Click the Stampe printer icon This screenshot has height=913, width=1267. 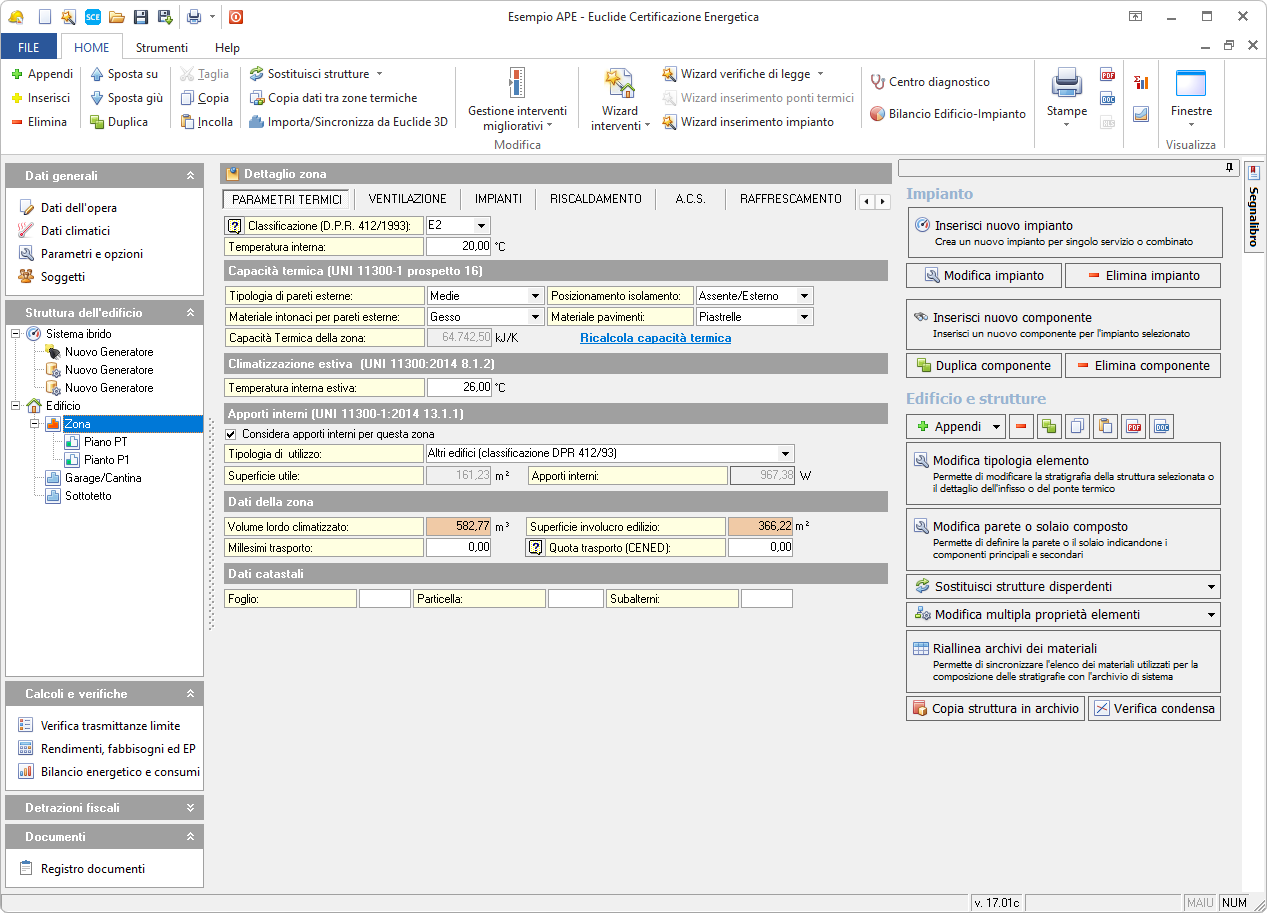click(1066, 84)
